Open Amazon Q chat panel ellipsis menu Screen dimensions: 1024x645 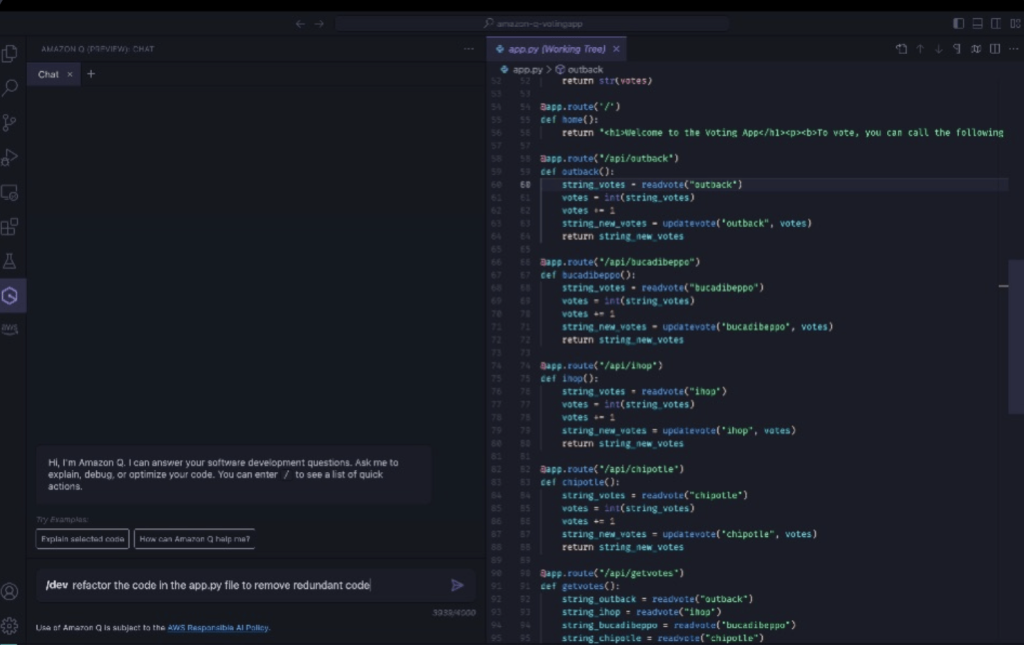point(469,49)
